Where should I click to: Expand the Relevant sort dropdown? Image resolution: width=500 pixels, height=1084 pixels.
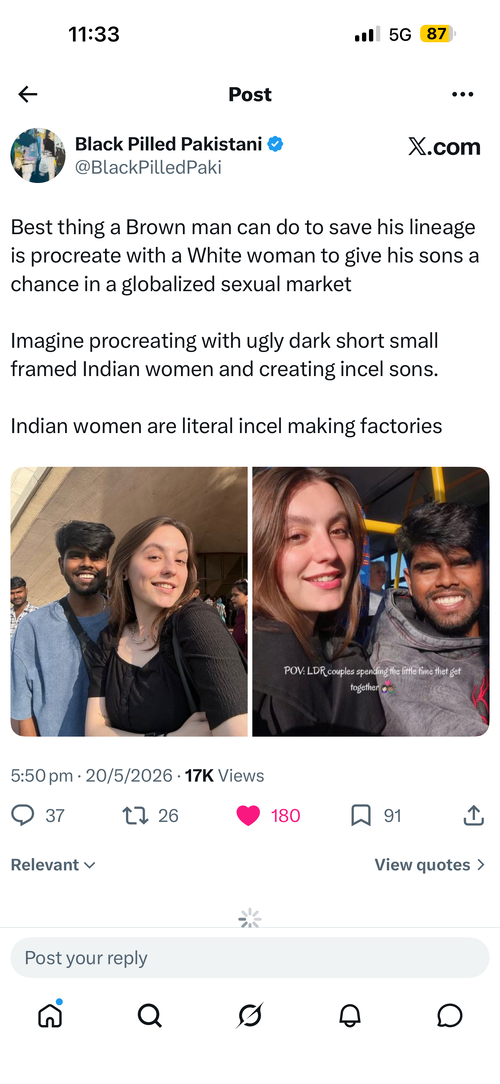point(53,865)
